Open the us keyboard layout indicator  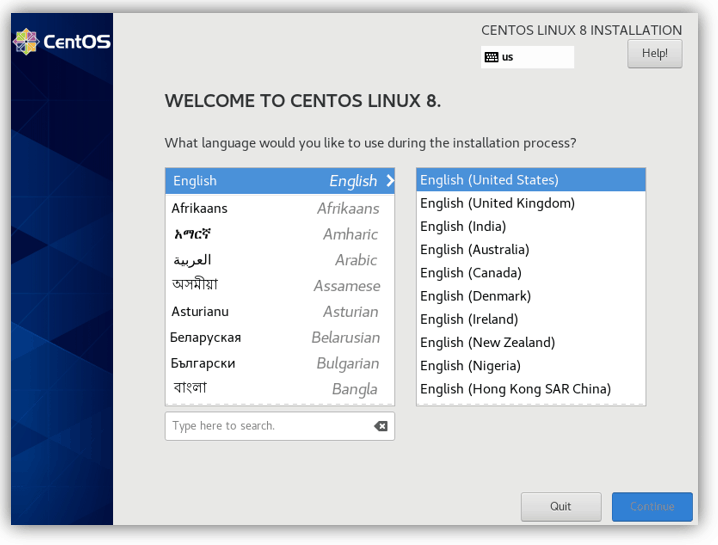point(527,57)
